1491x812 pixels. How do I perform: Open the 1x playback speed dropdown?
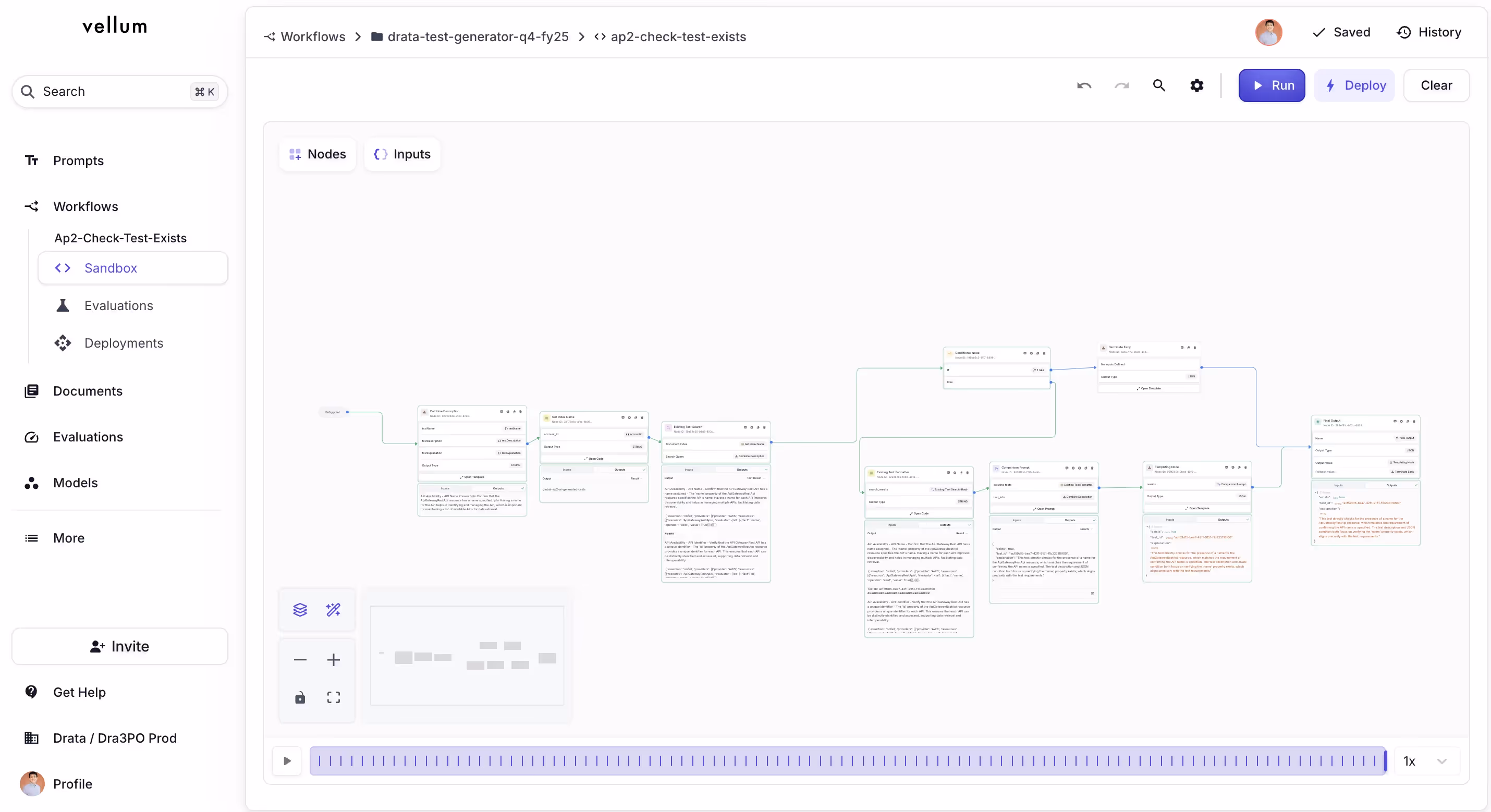coord(1427,761)
